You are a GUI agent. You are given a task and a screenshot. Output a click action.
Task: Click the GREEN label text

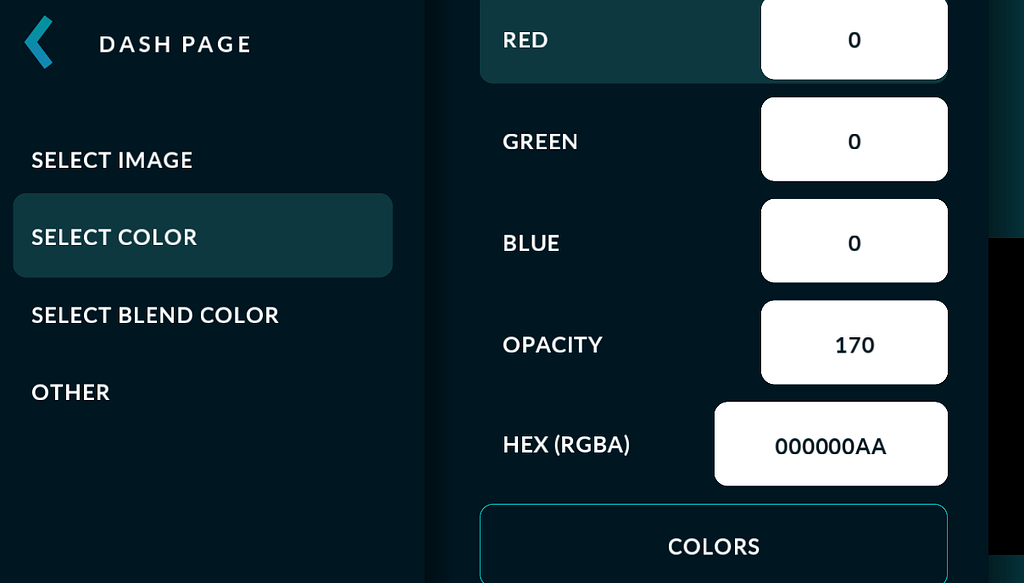tap(540, 141)
